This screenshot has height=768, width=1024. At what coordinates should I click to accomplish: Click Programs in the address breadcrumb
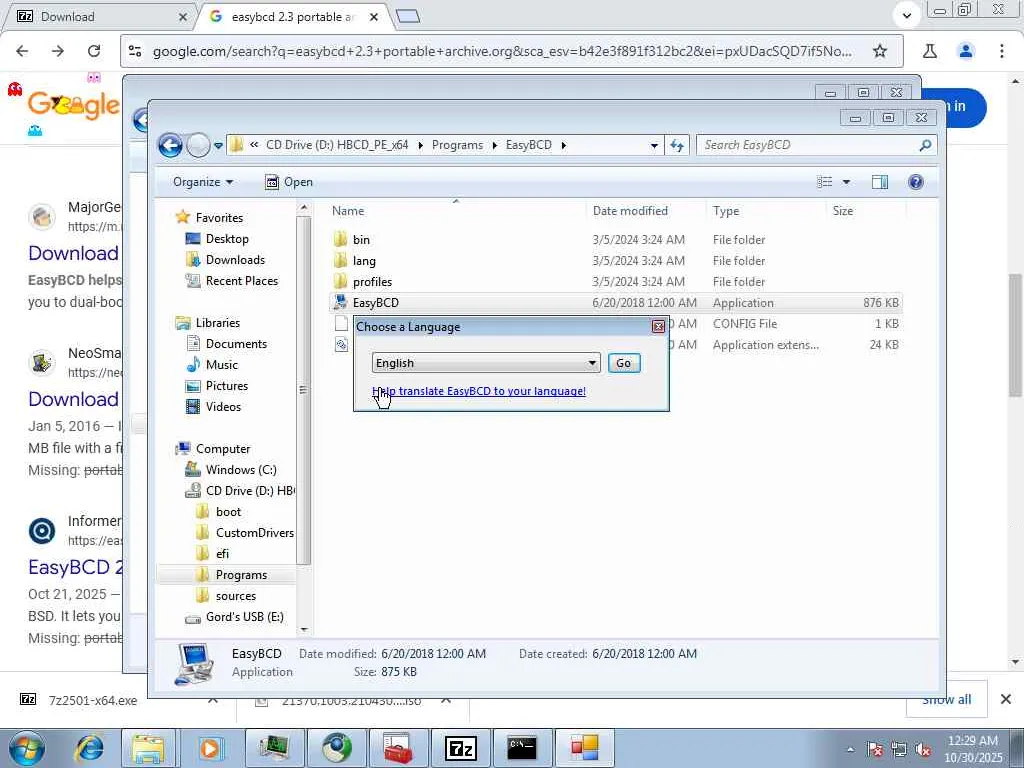457,145
